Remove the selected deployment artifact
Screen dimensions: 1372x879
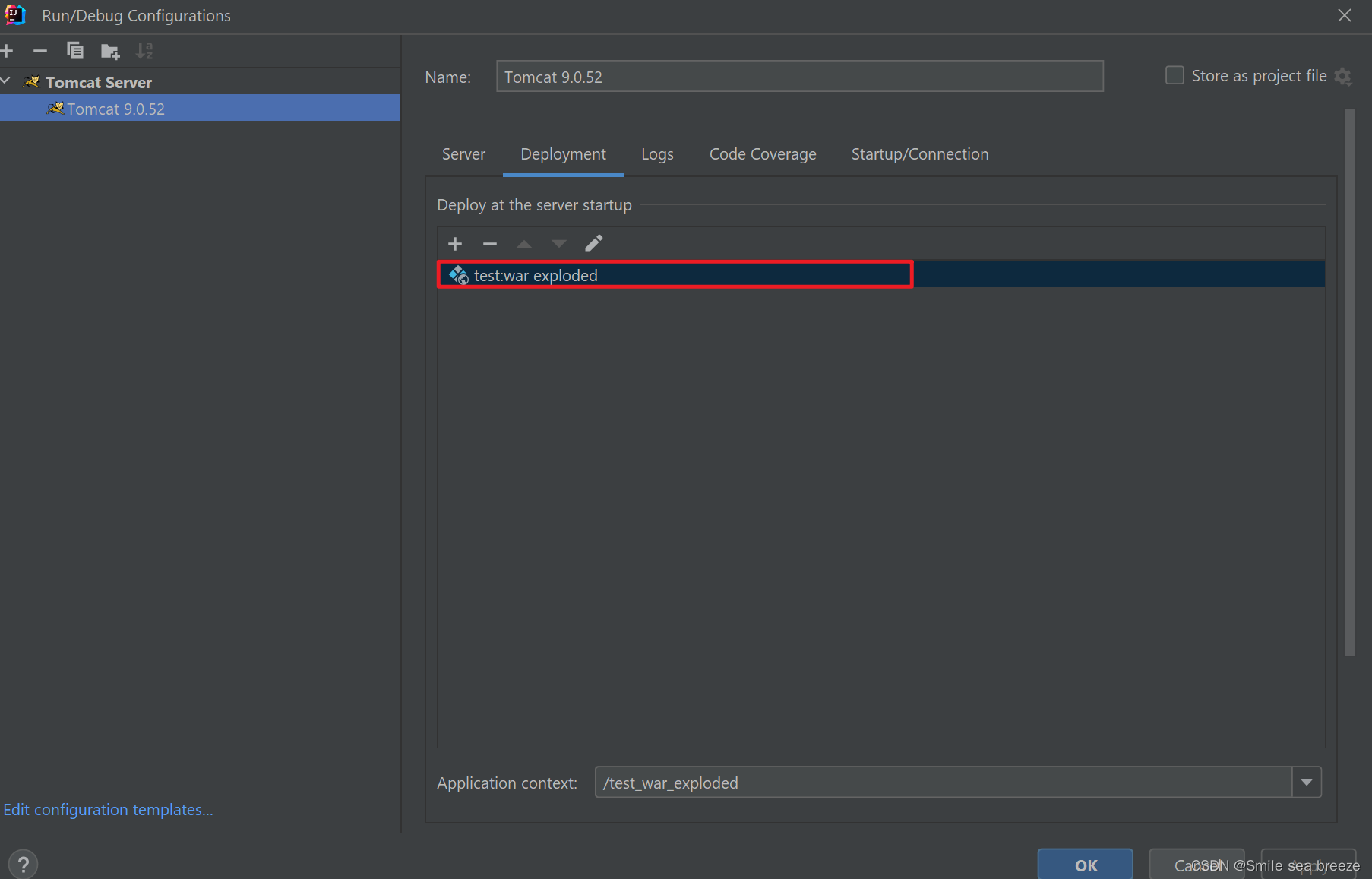490,244
